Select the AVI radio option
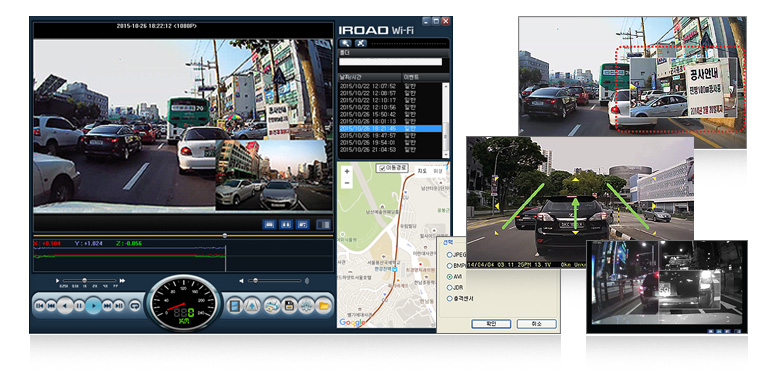Image resolution: width=780 pixels, height=371 pixels. coord(450,277)
